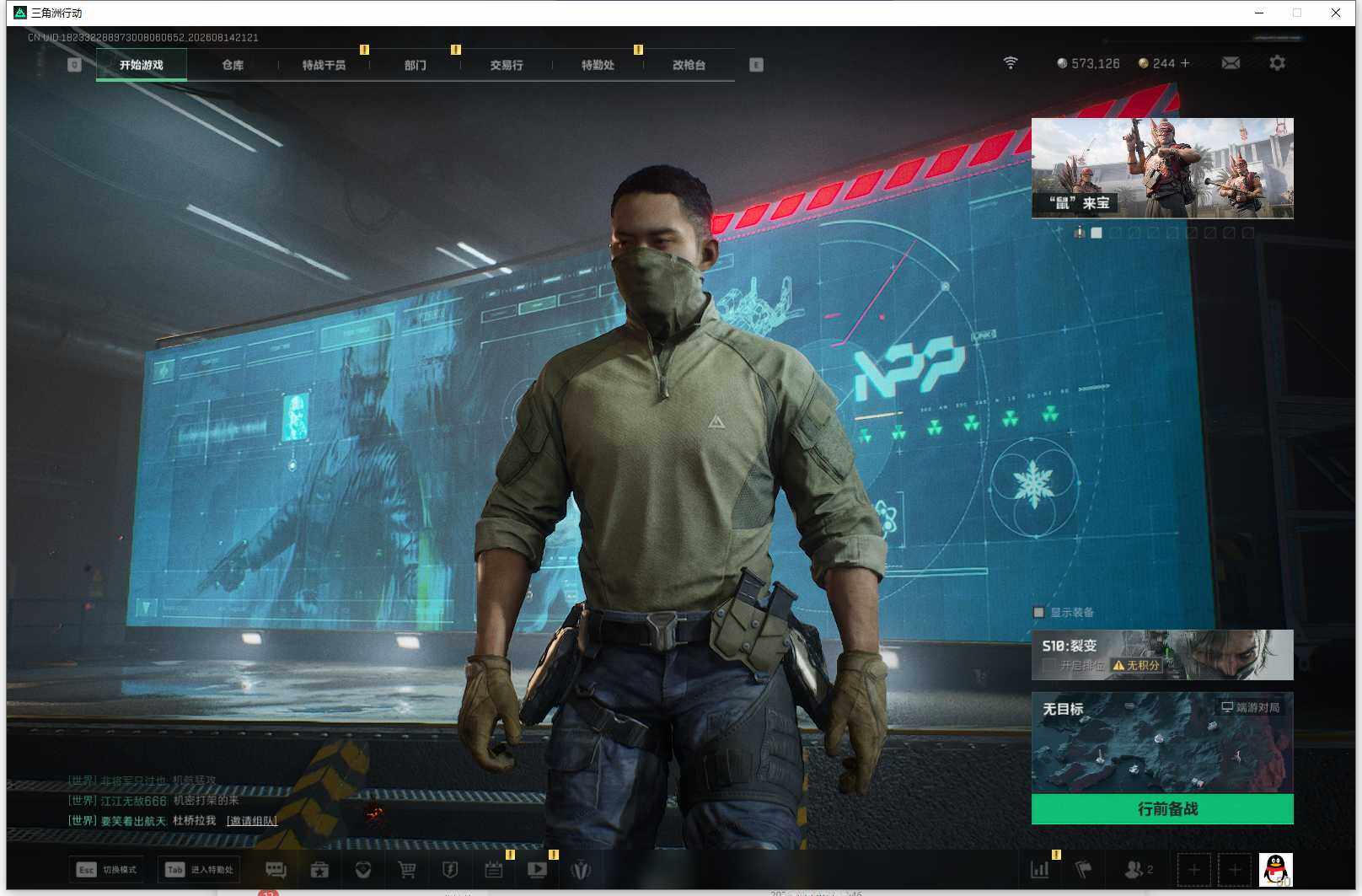Viewport: 1362px width, 896px height.
Task: Open the mail envelope inbox
Action: pyautogui.click(x=1231, y=63)
